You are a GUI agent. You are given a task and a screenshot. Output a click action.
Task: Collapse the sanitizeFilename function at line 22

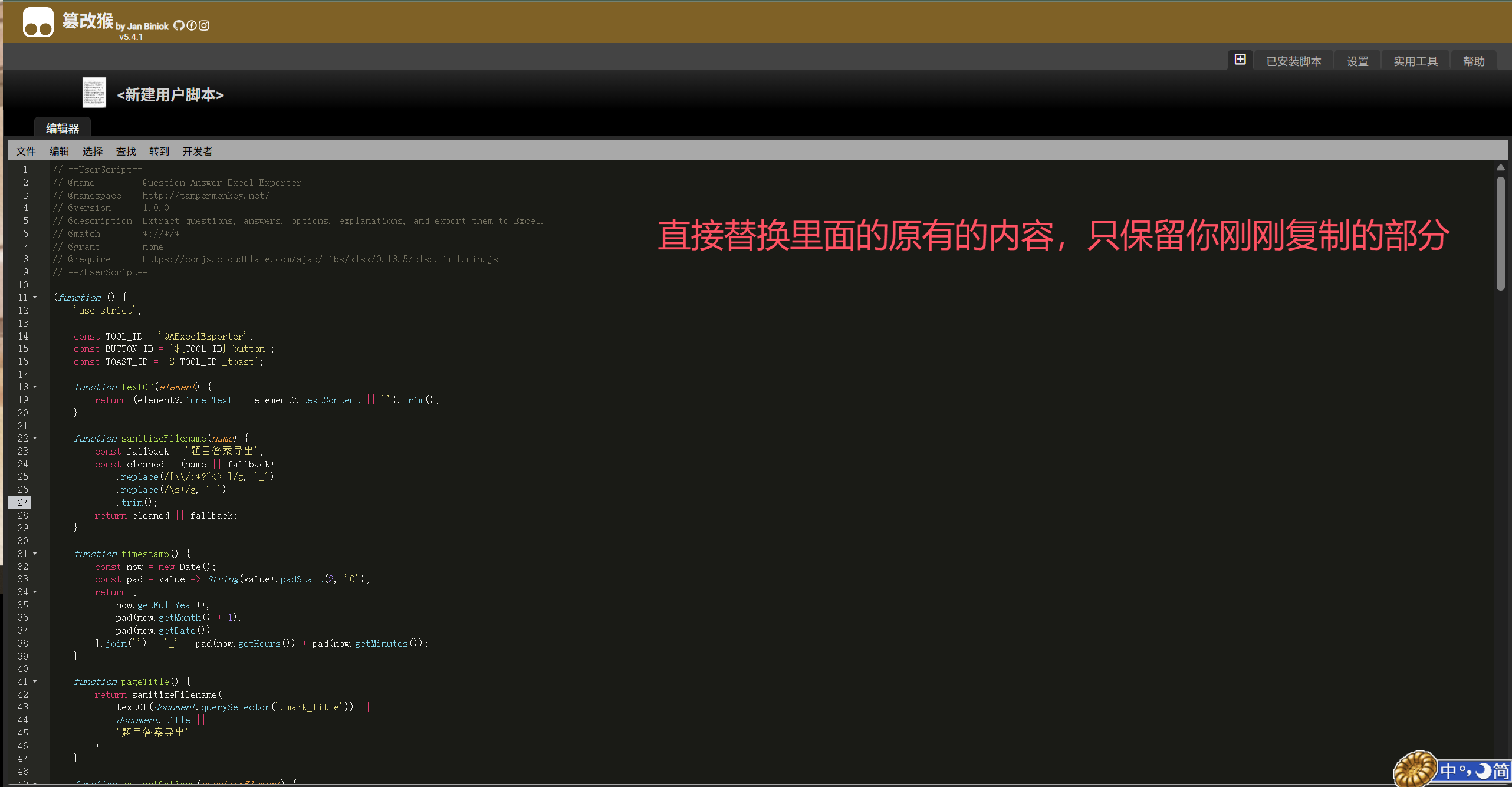[35, 438]
